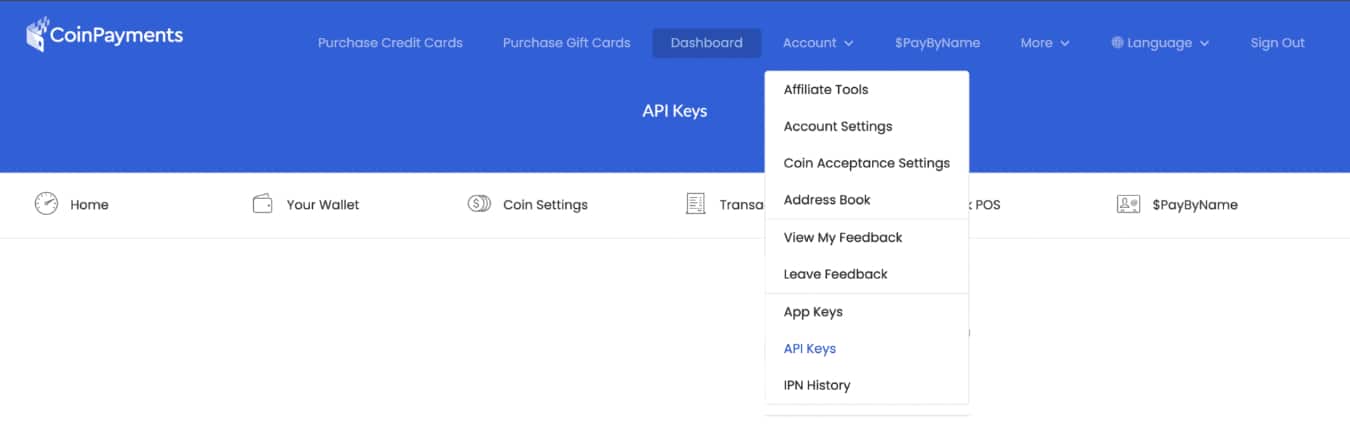Click the globe icon beside Language
Screen dimensions: 1350x426
click(1117, 43)
